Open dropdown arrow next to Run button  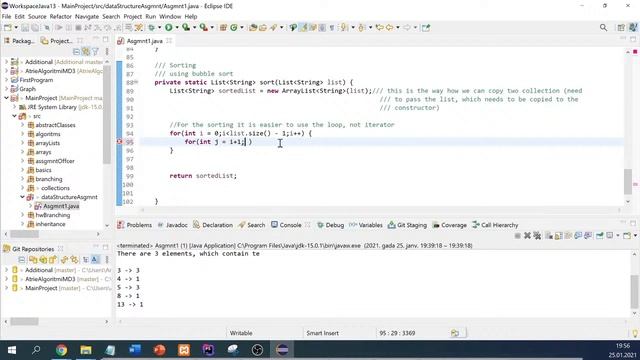tap(177, 28)
